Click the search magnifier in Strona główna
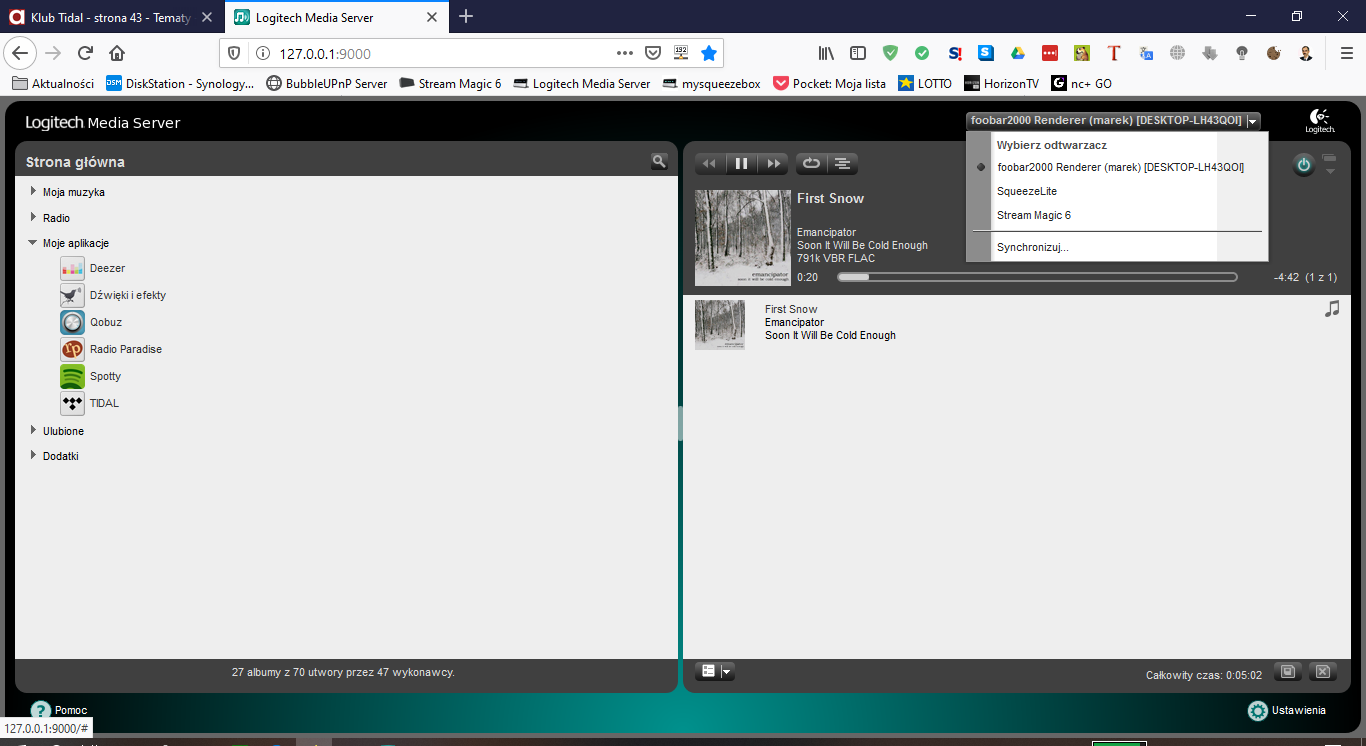The height and width of the screenshot is (746, 1366). point(659,161)
